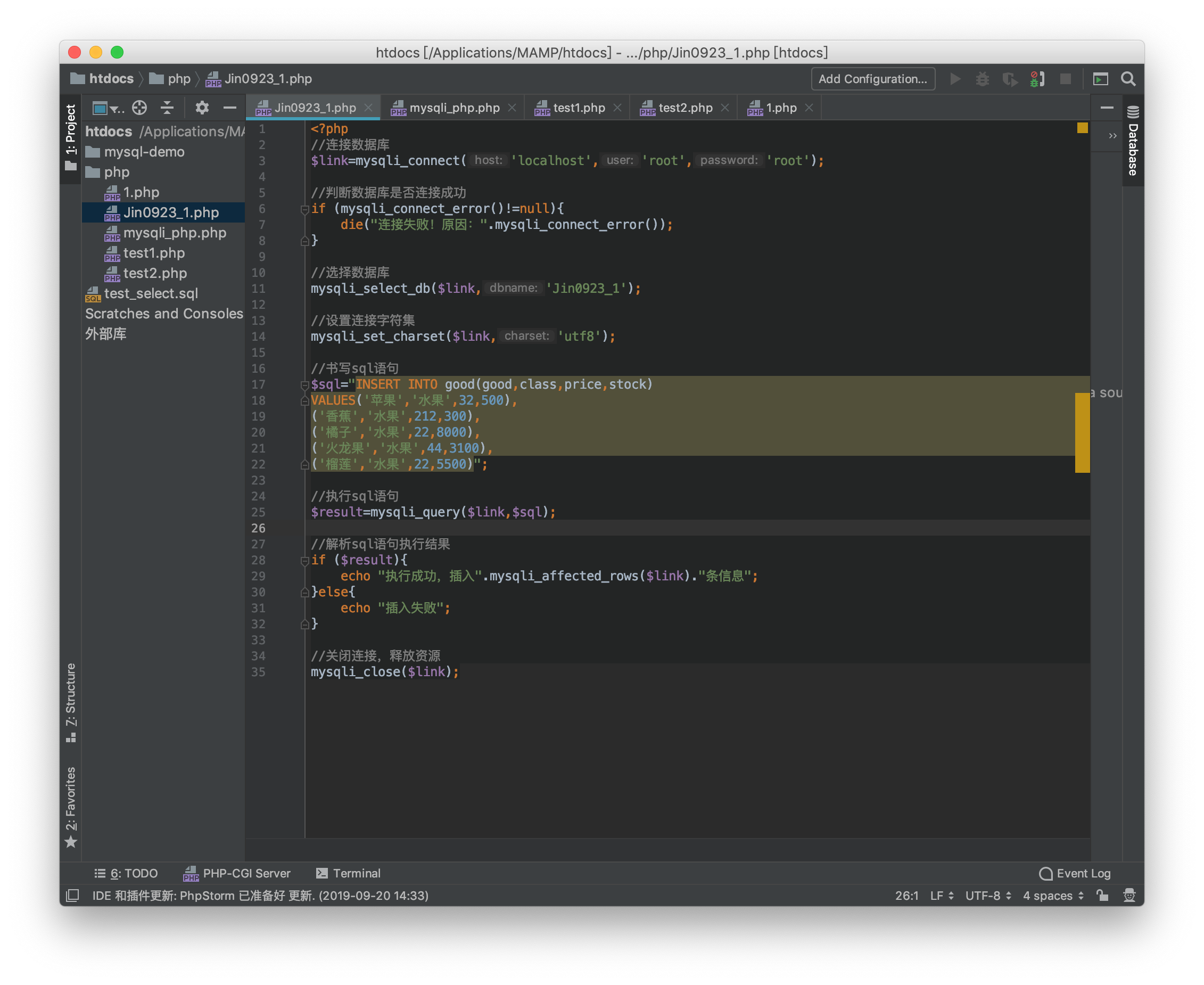The width and height of the screenshot is (1204, 985).
Task: Open the Terminal tool window
Action: tap(348, 873)
